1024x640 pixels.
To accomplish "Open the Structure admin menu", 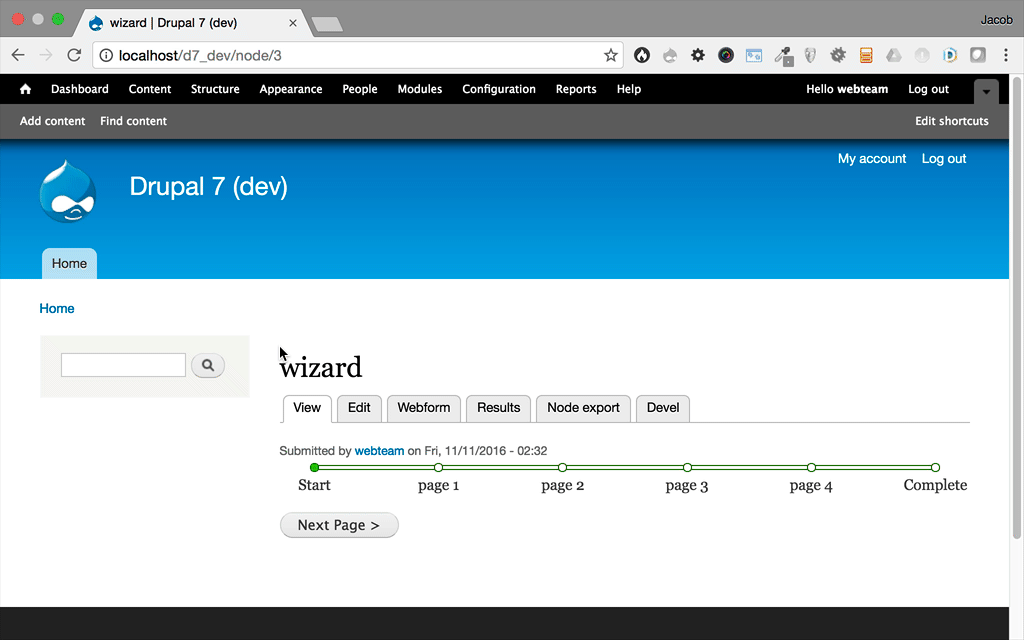I will (x=215, y=89).
